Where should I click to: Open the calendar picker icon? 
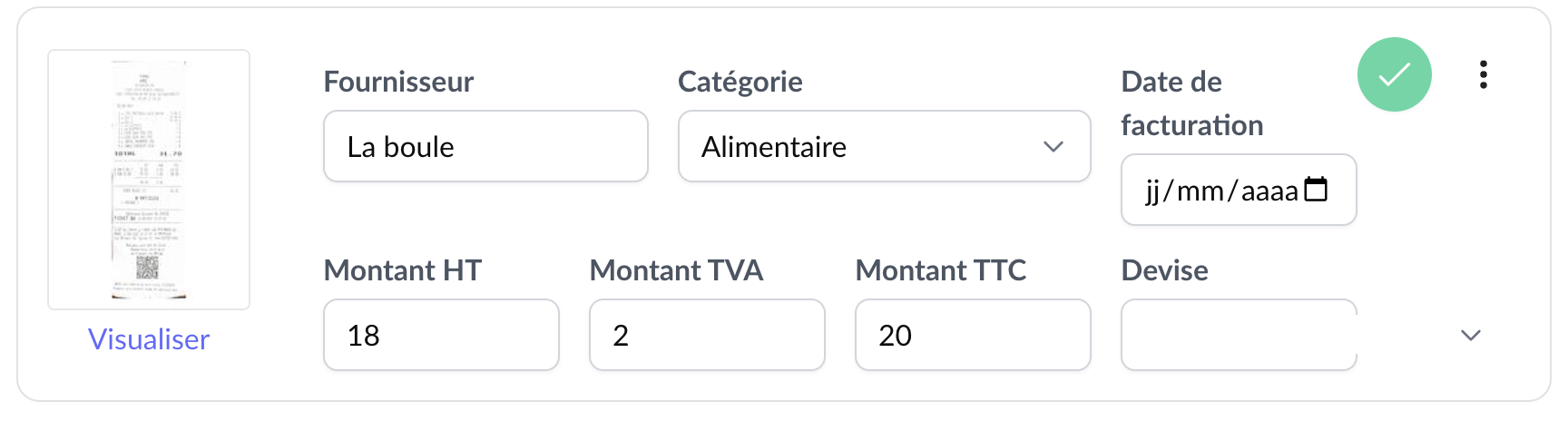point(1316,190)
